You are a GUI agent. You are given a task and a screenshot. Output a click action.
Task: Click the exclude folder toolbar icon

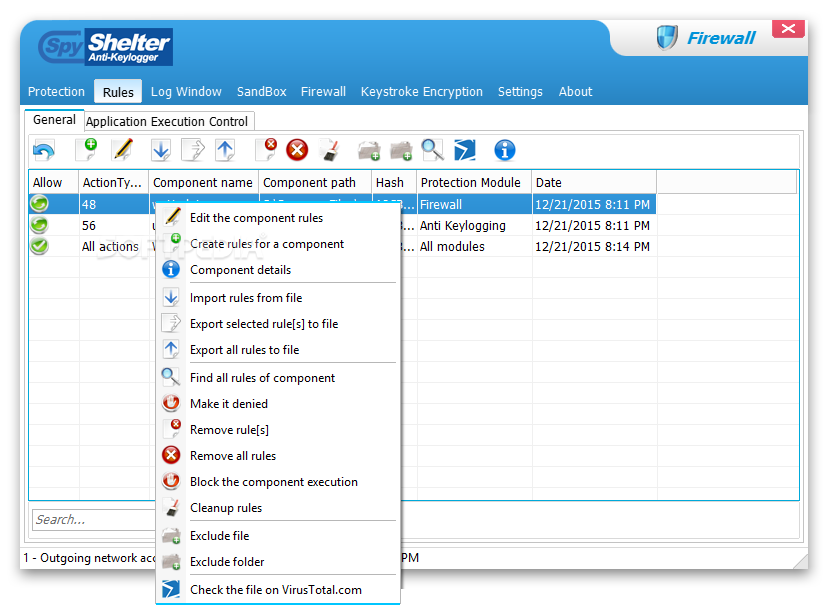click(x=401, y=151)
